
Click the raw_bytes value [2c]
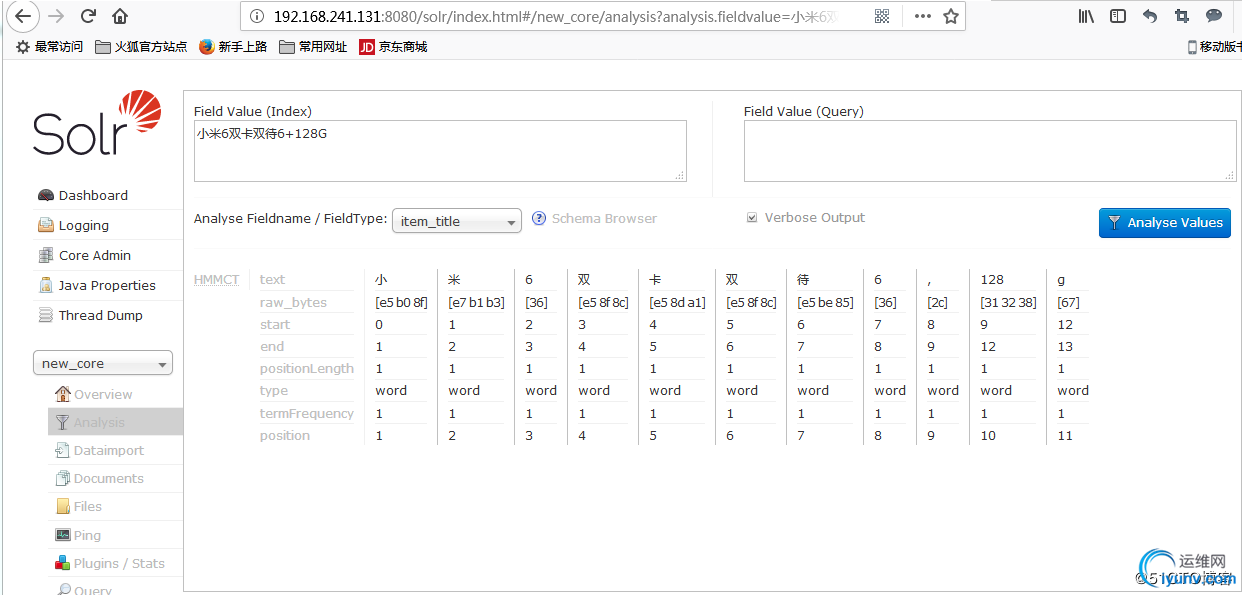pyautogui.click(x=937, y=302)
